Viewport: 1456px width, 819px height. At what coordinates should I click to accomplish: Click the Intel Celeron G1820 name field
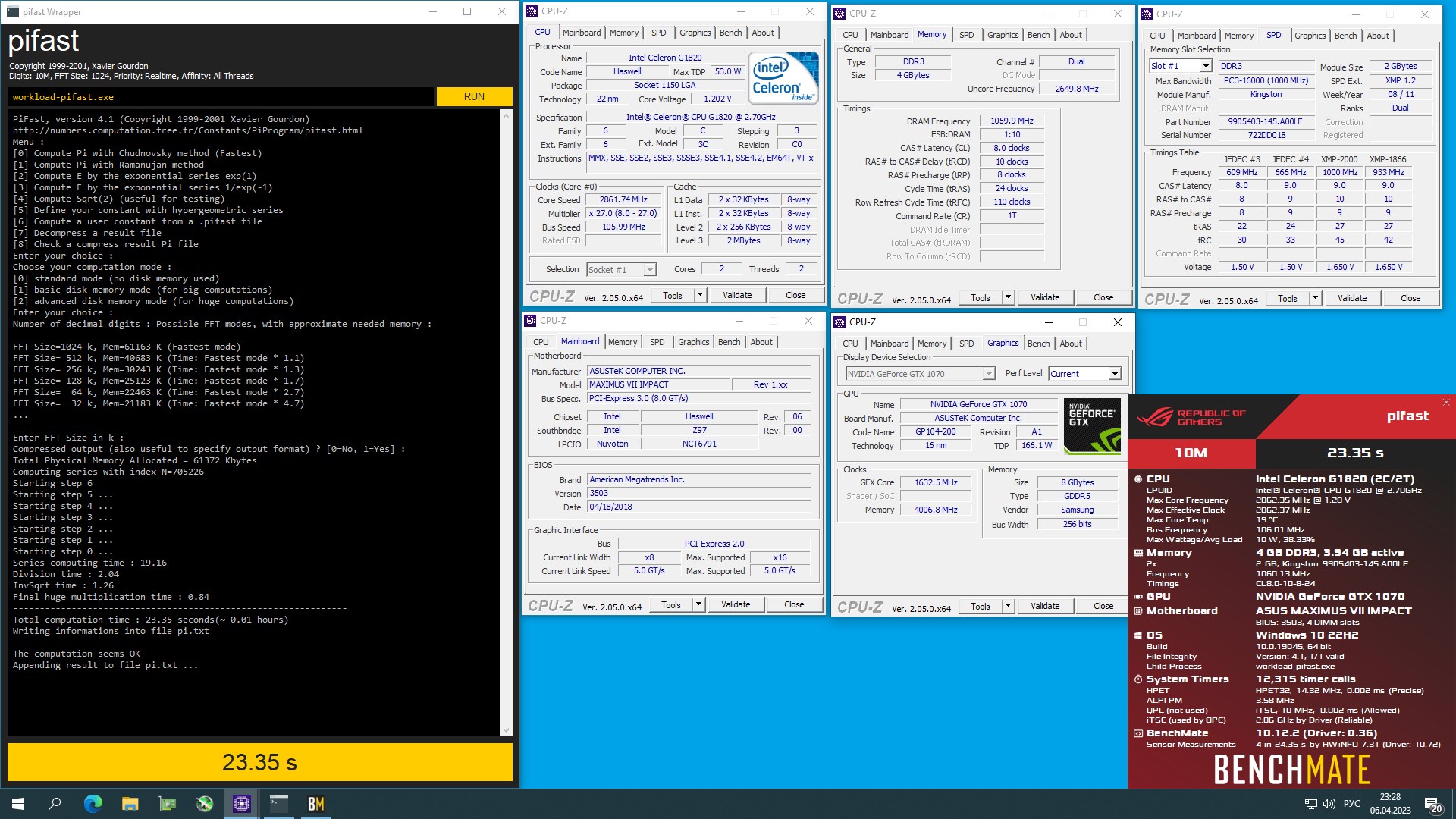(665, 58)
